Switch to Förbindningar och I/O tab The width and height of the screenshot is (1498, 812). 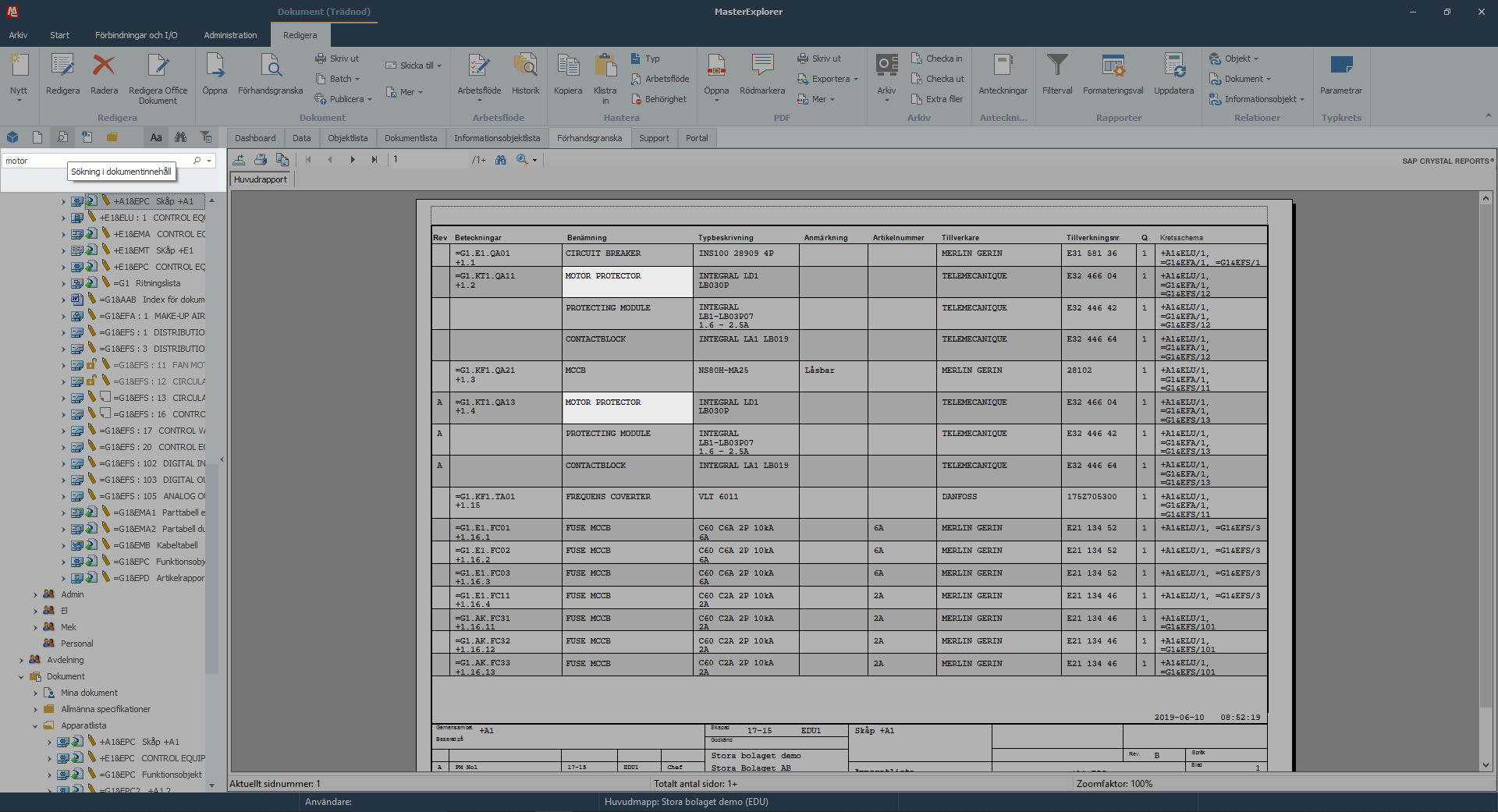pyautogui.click(x=137, y=35)
